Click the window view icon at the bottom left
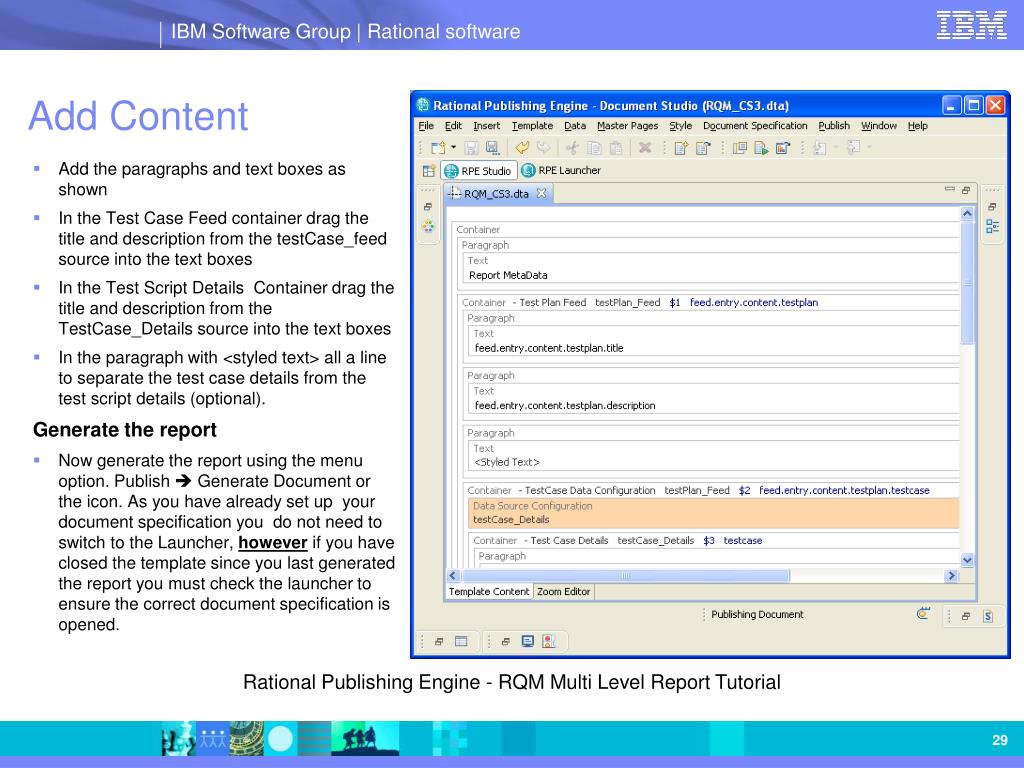 click(461, 641)
